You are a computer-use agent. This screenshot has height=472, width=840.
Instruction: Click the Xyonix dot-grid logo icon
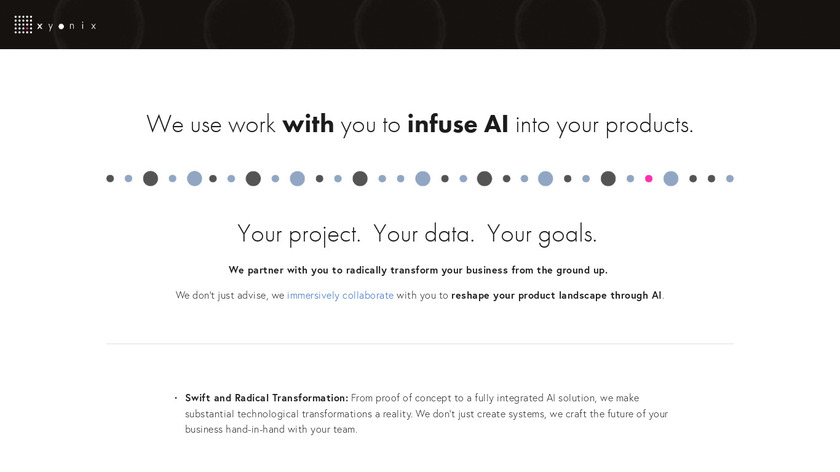[x=23, y=24]
